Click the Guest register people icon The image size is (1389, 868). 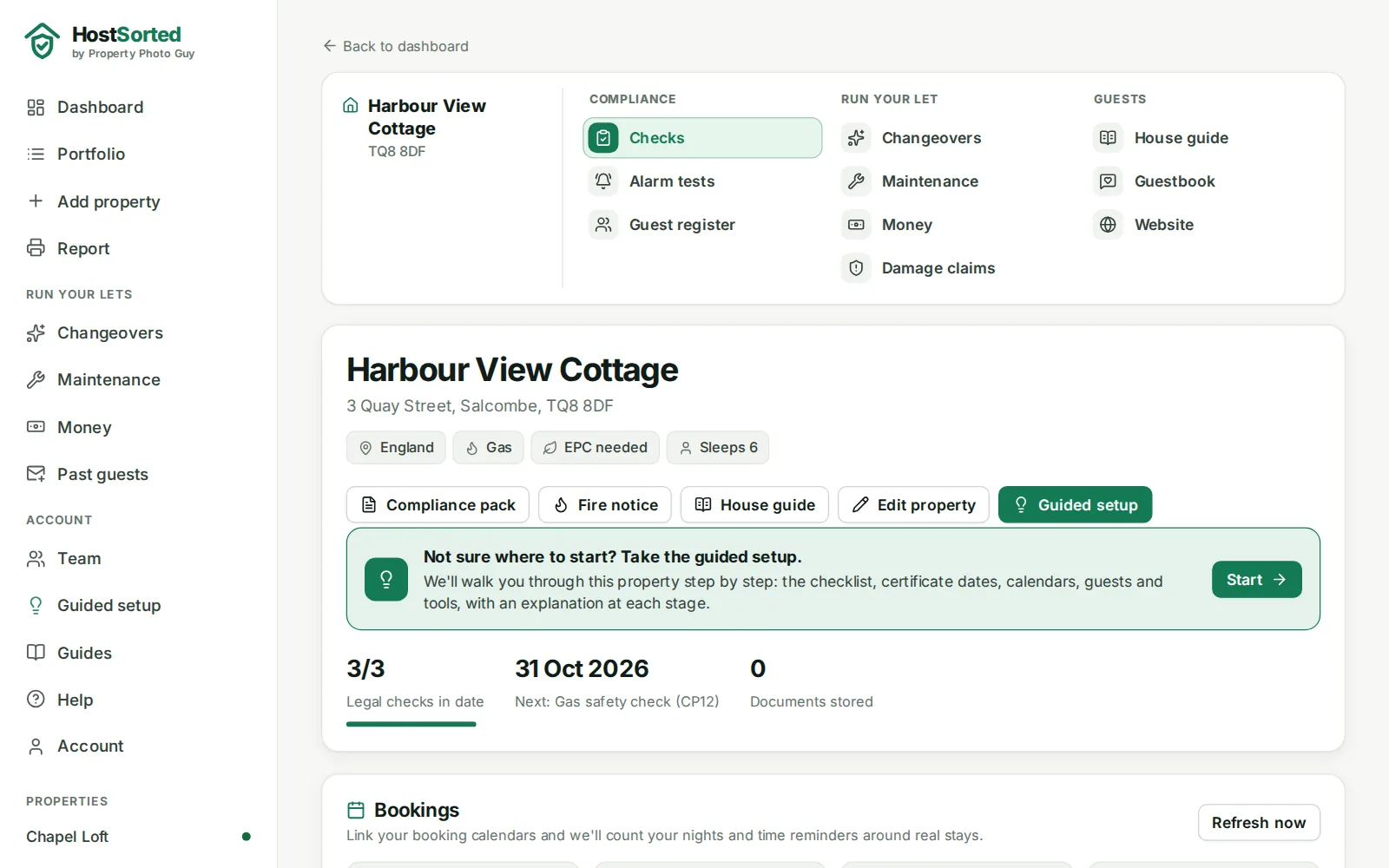[x=603, y=224]
